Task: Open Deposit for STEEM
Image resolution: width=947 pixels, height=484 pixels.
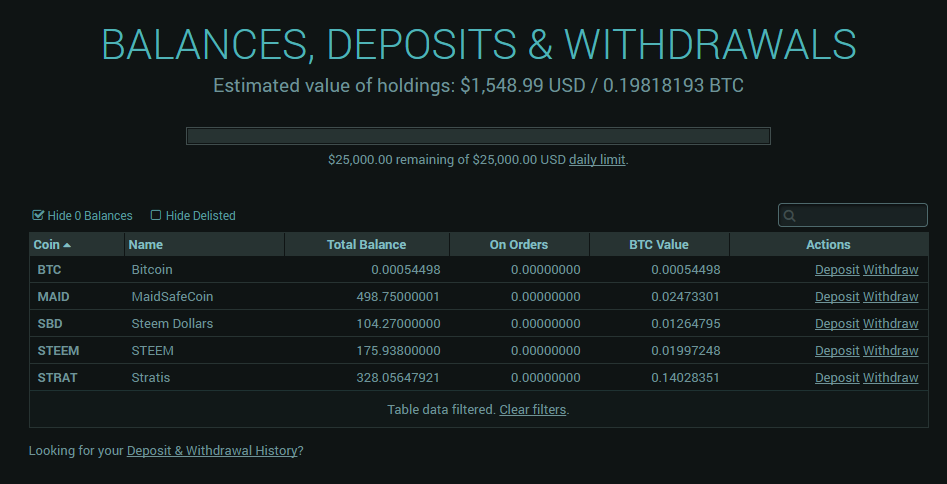Action: [837, 351]
